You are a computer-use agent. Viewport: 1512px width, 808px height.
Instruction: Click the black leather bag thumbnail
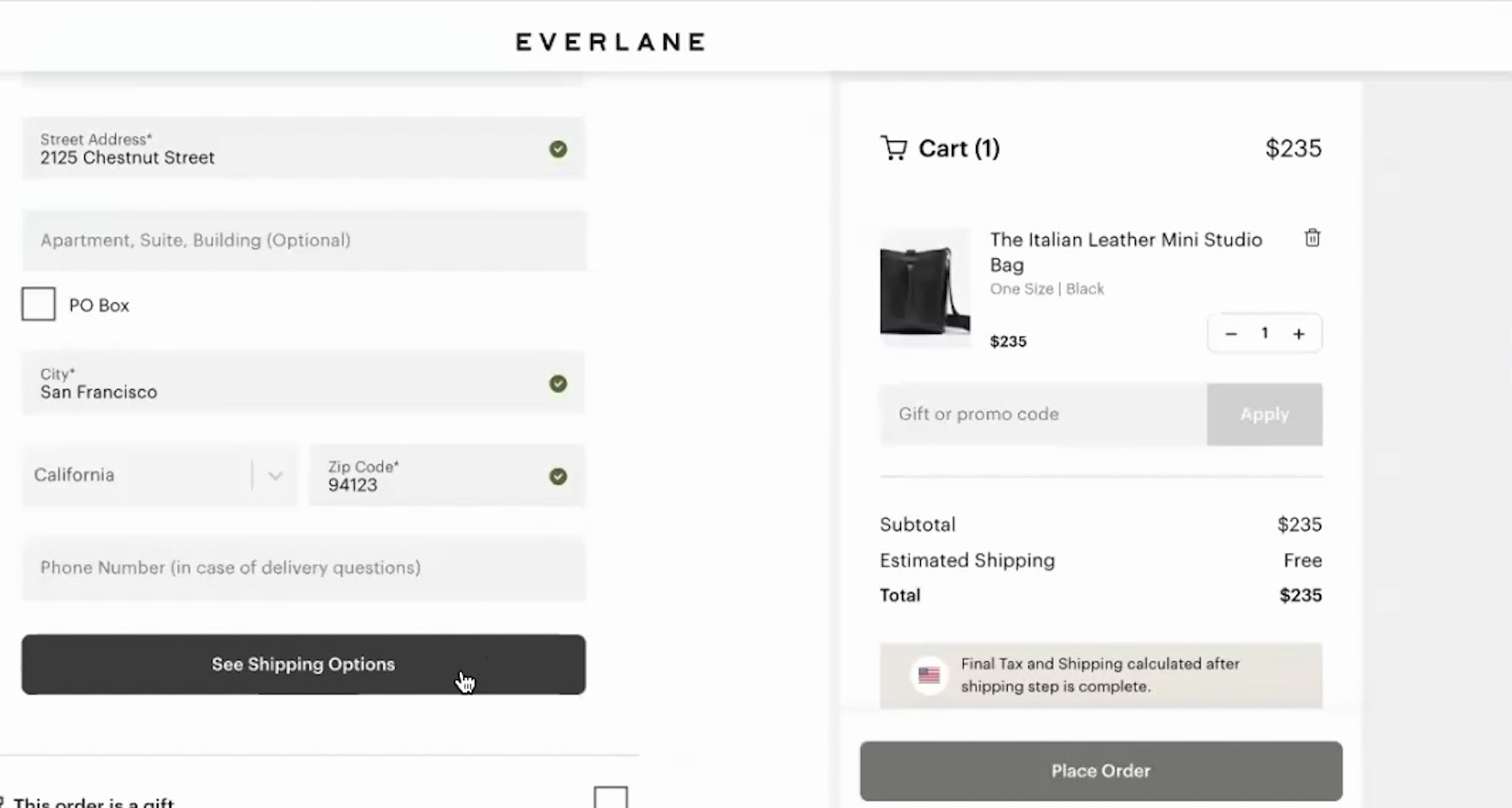[924, 289]
